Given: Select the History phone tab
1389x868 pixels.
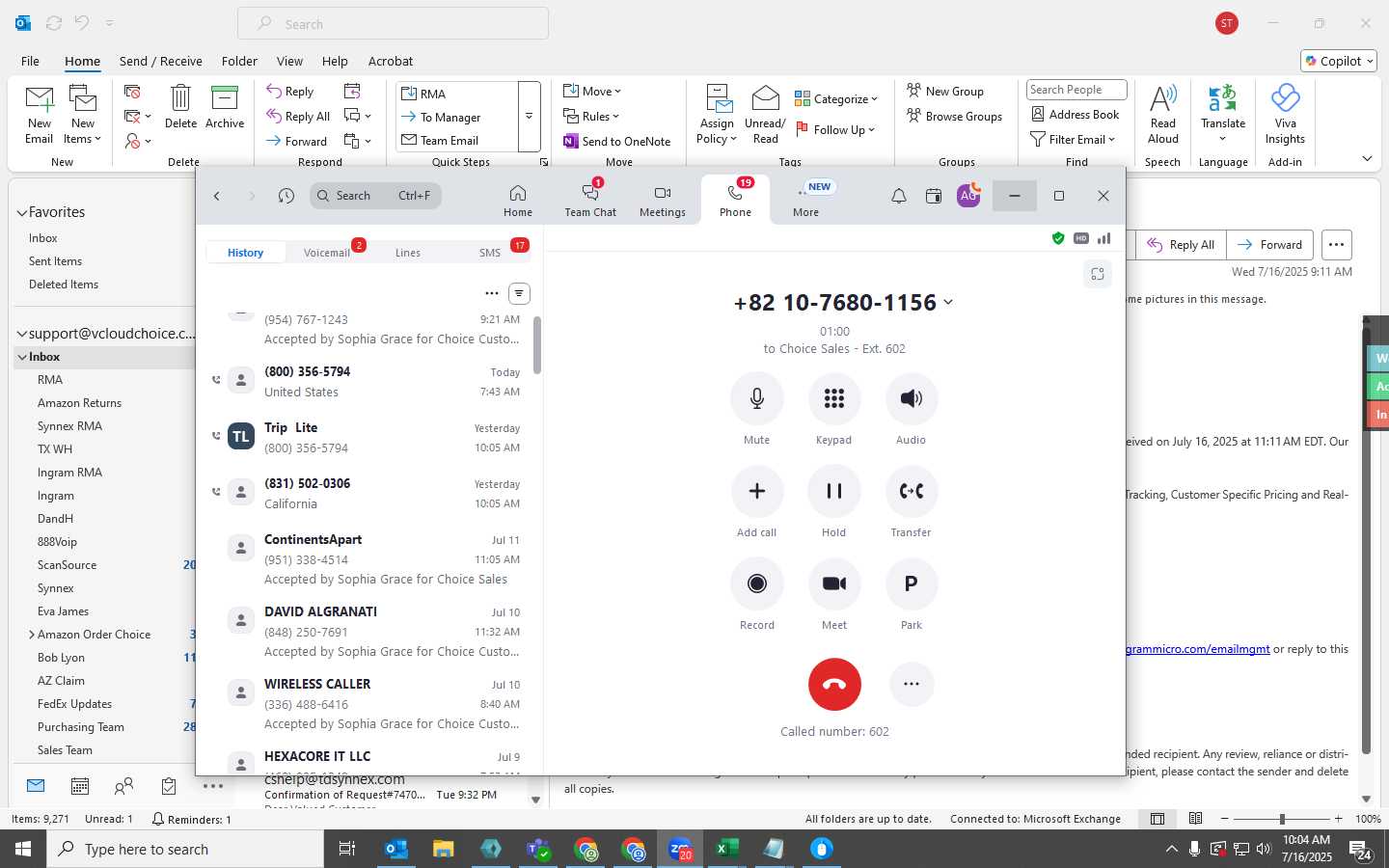Looking at the screenshot, I should [x=245, y=253].
